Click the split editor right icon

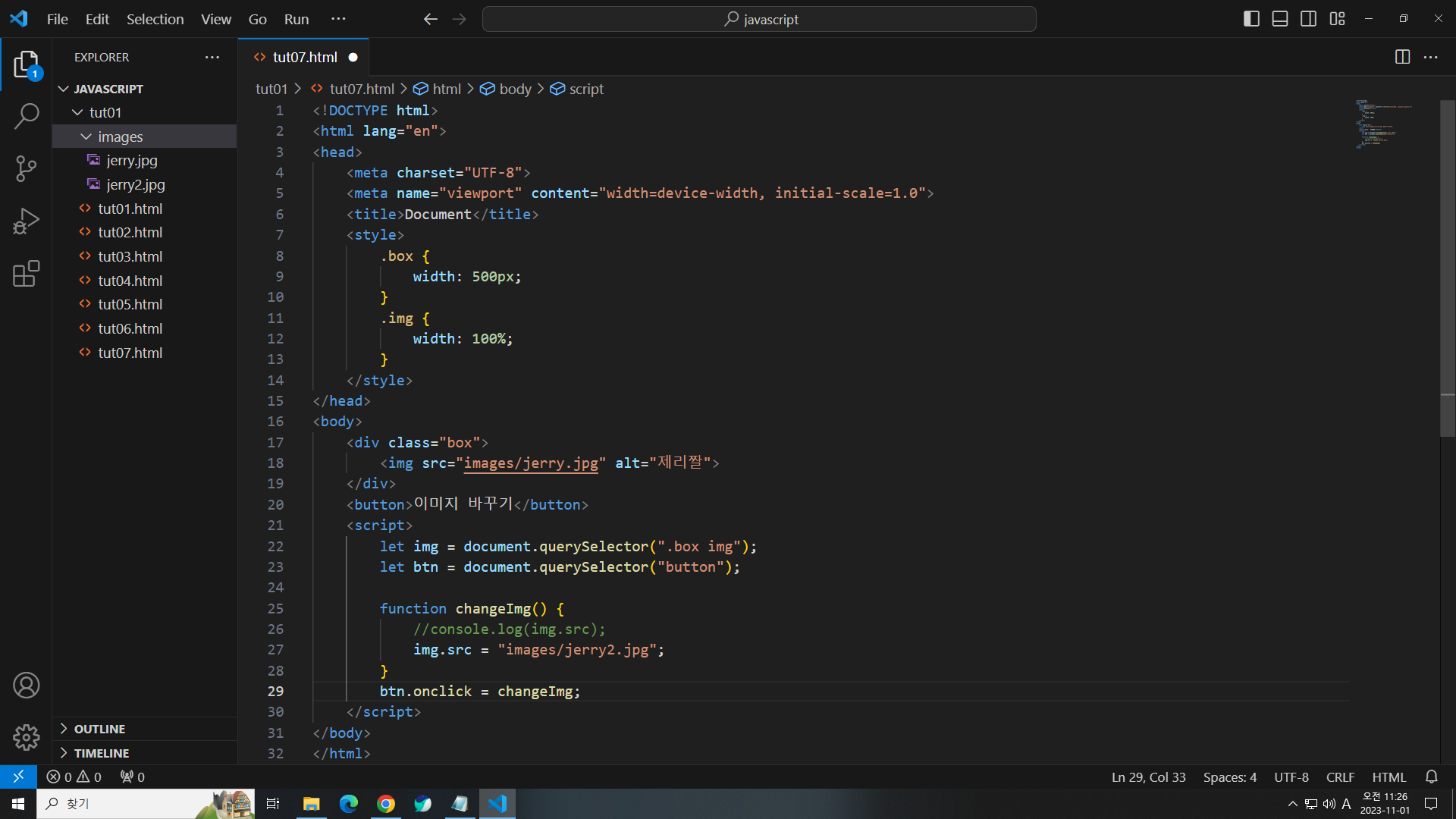tap(1402, 57)
